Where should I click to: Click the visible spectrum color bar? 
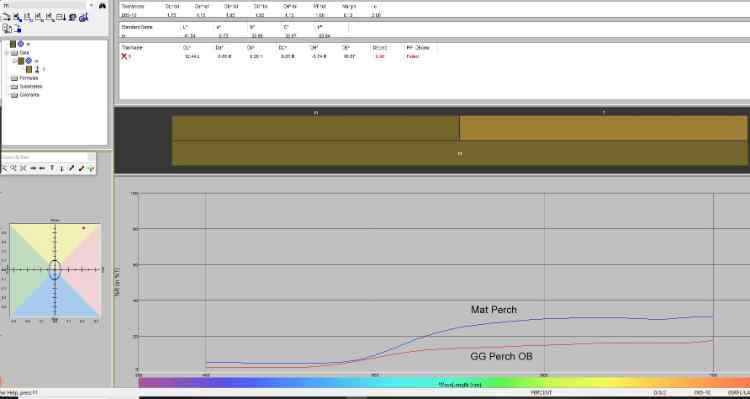click(444, 383)
